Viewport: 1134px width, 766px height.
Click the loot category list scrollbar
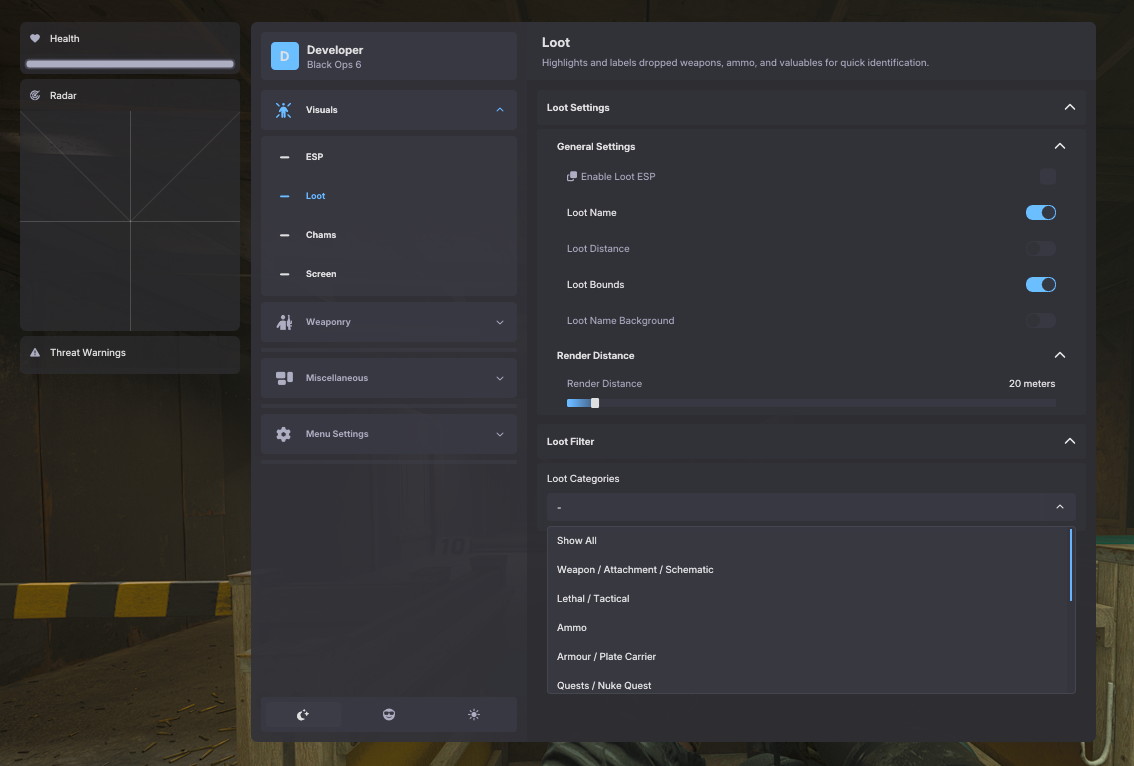point(1071,566)
